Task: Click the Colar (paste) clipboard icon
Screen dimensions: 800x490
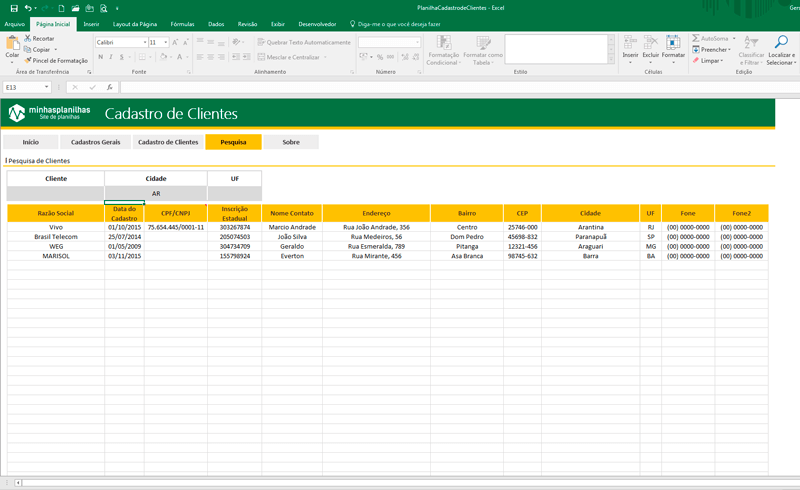Action: 12,44
